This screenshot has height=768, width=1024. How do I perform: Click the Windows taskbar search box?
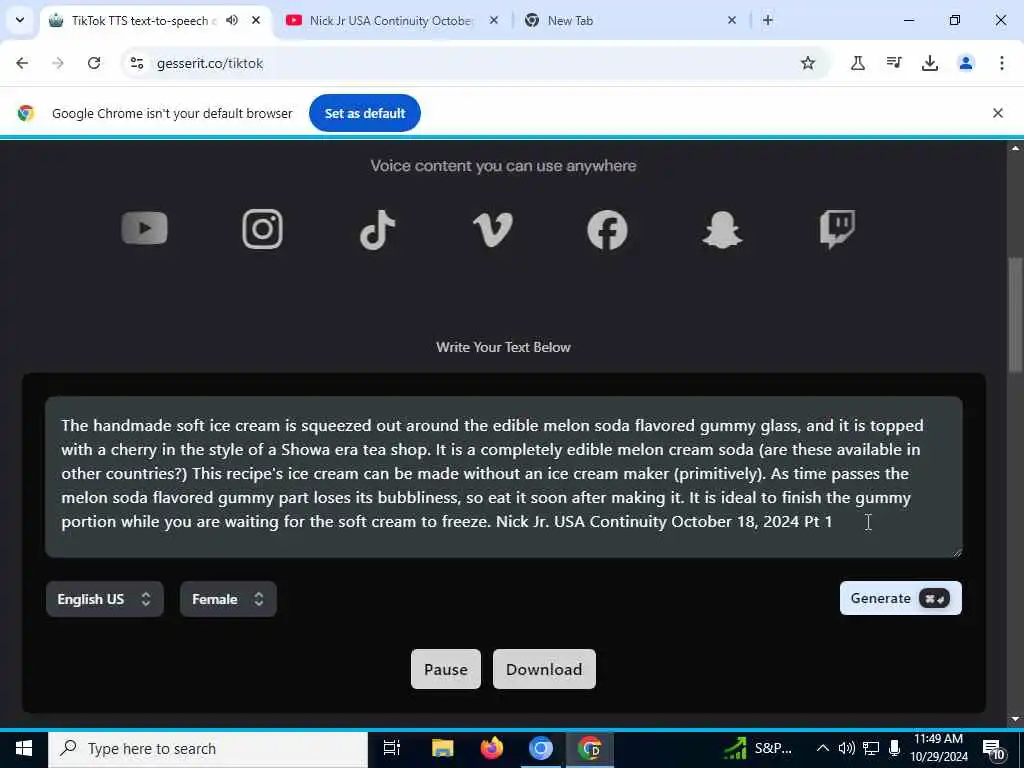tap(208, 748)
